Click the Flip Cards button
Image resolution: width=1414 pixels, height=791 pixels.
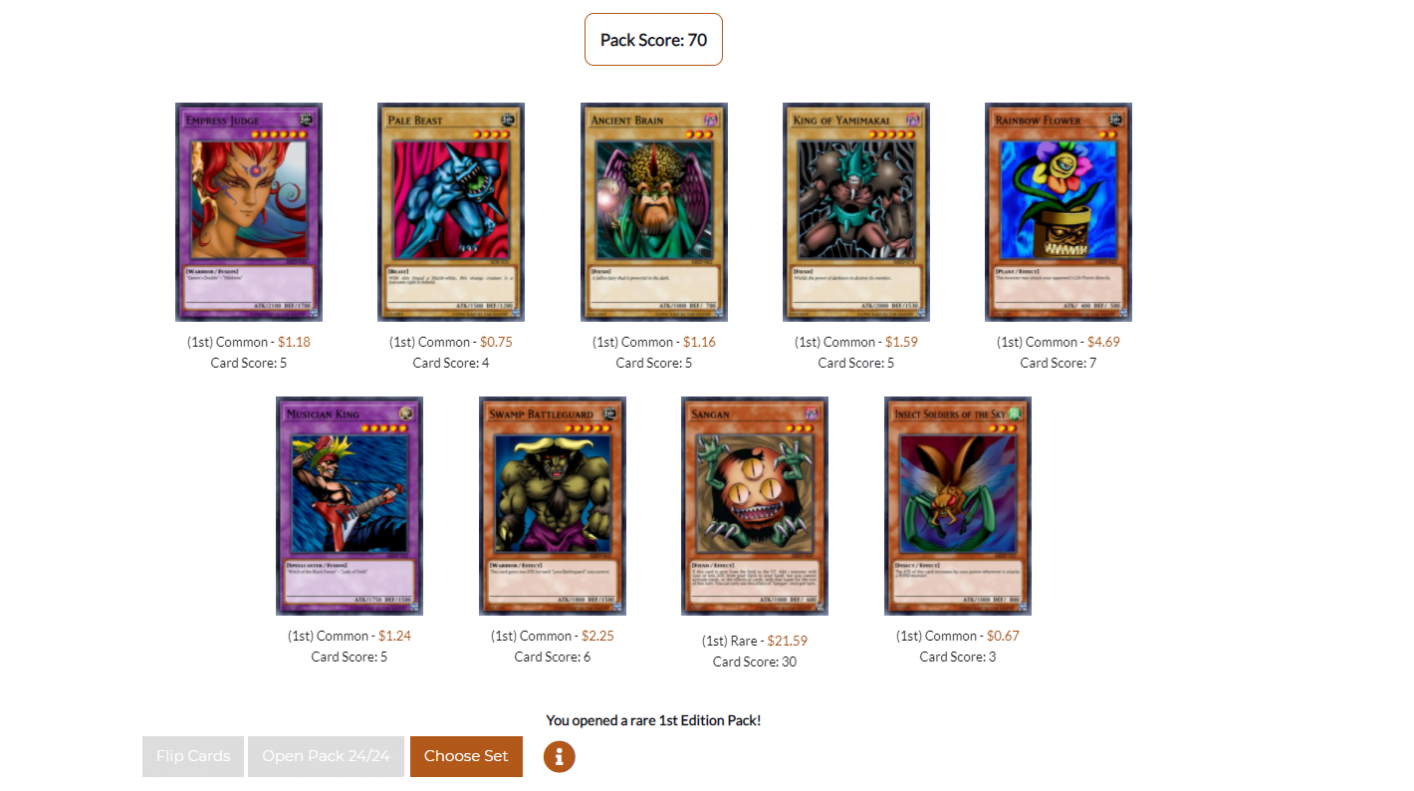[x=193, y=756]
